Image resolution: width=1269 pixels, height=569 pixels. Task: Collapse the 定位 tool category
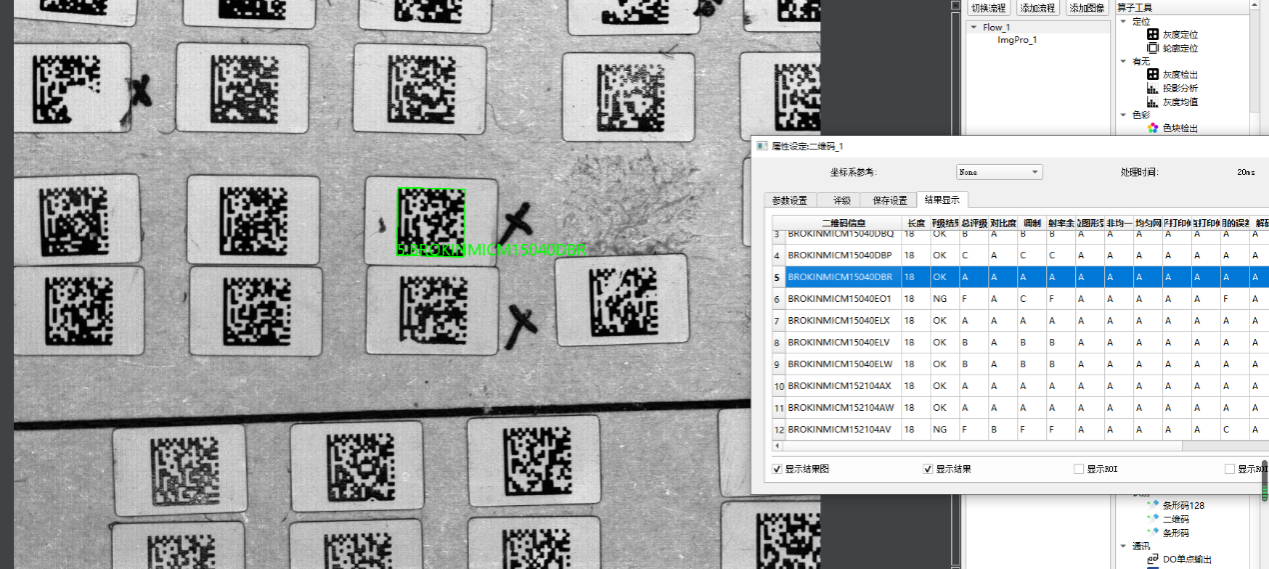[1123, 21]
